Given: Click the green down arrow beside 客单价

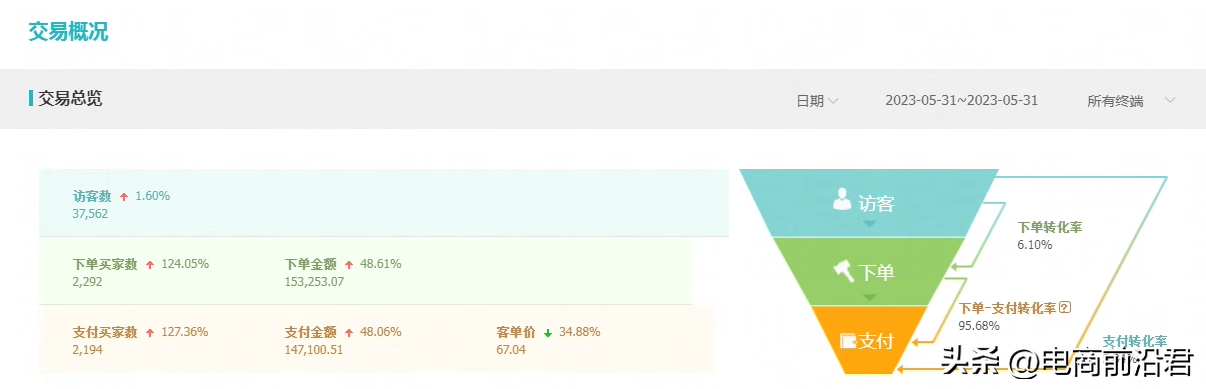Looking at the screenshot, I should [548, 333].
